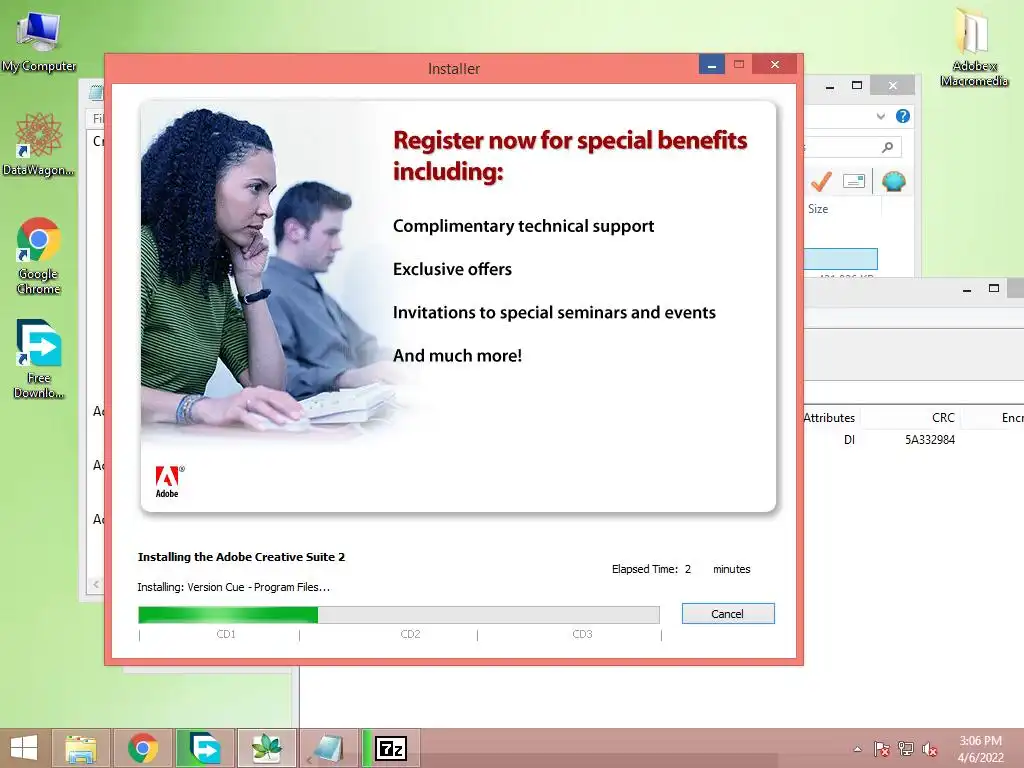Open the Windows Start button

pyautogui.click(x=24, y=748)
